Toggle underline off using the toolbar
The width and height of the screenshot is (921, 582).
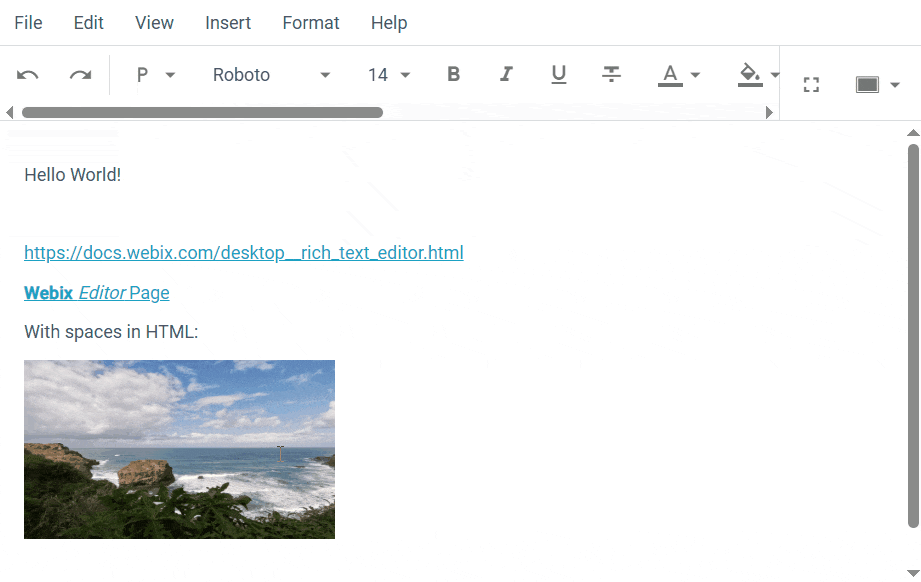(x=559, y=74)
